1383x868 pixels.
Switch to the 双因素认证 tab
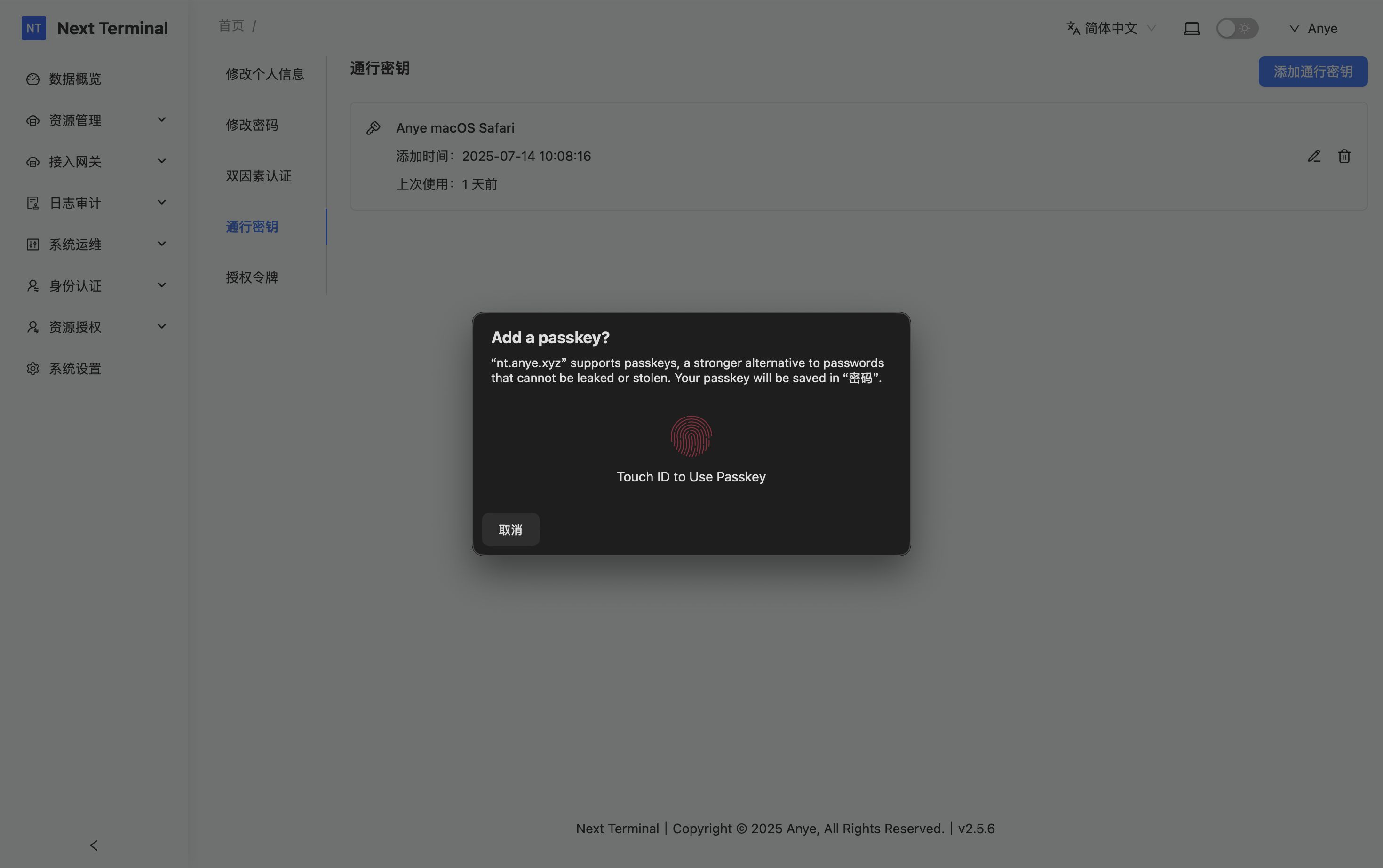coord(258,176)
